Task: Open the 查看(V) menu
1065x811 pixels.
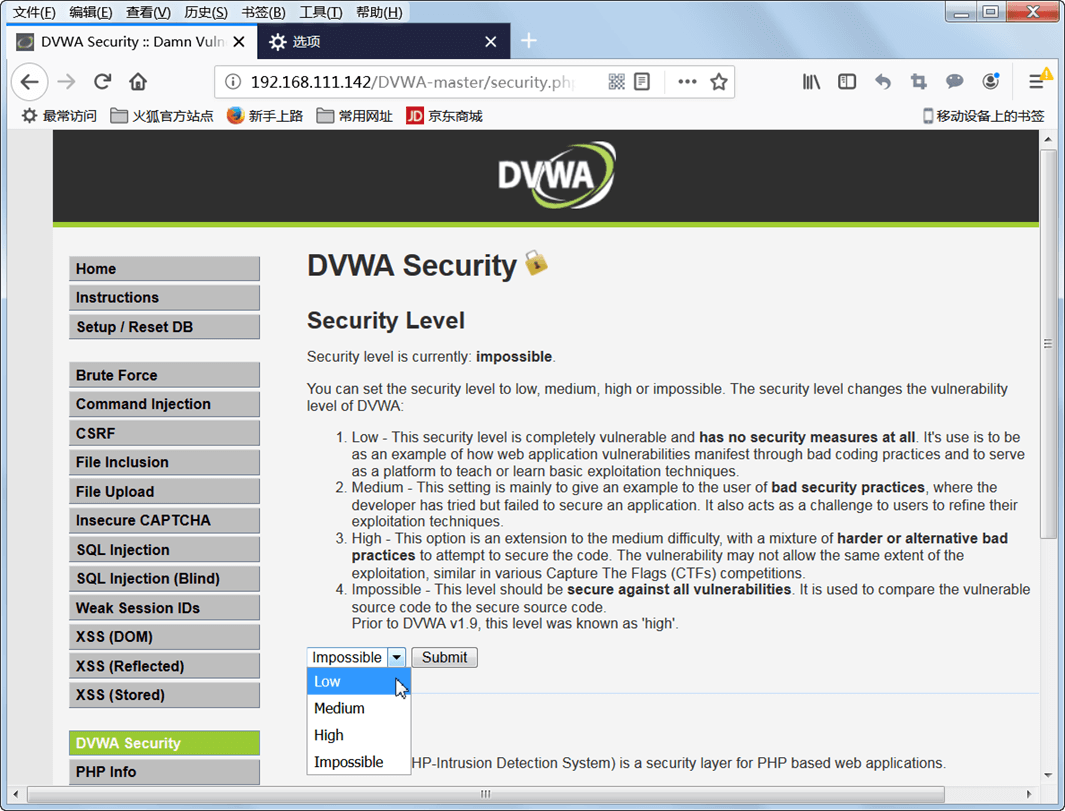Action: (148, 12)
